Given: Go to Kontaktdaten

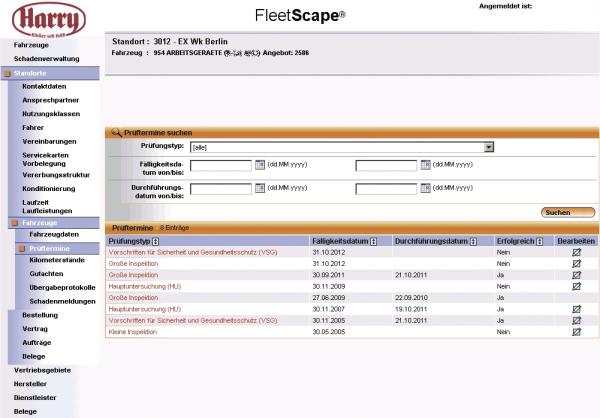Looking at the screenshot, I should 44,87.
